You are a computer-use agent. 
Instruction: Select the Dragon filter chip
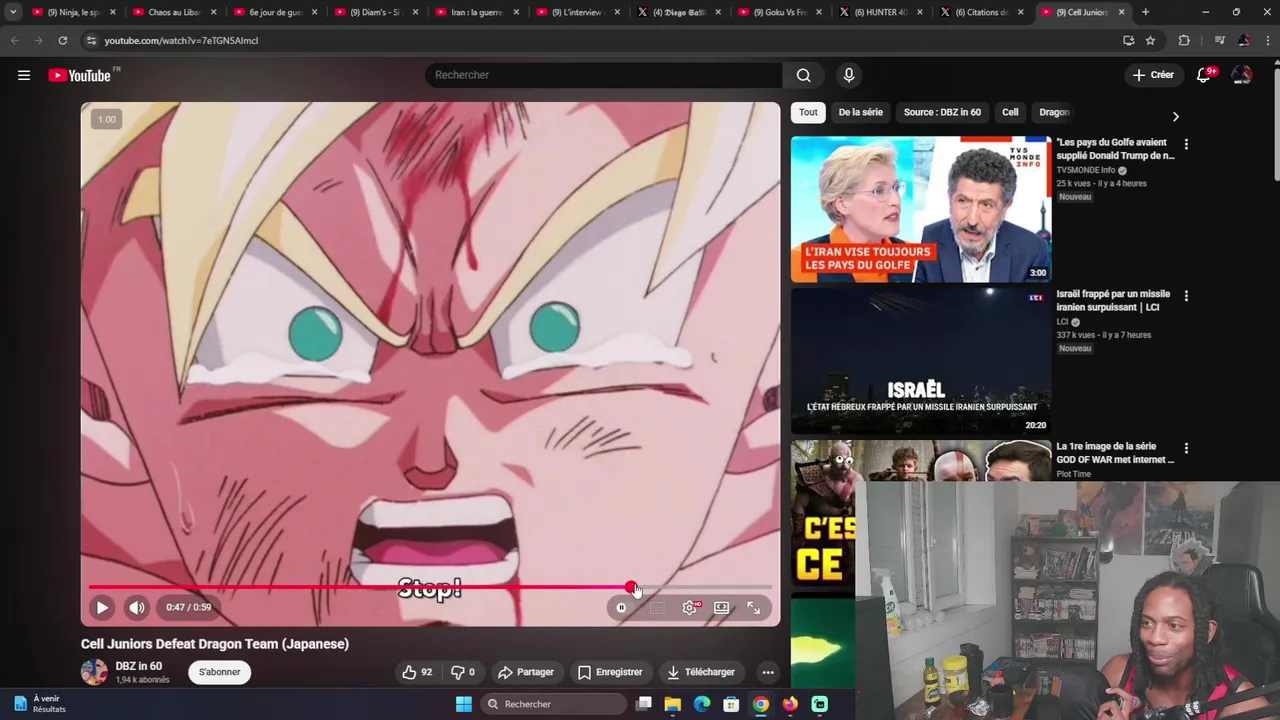click(1054, 112)
